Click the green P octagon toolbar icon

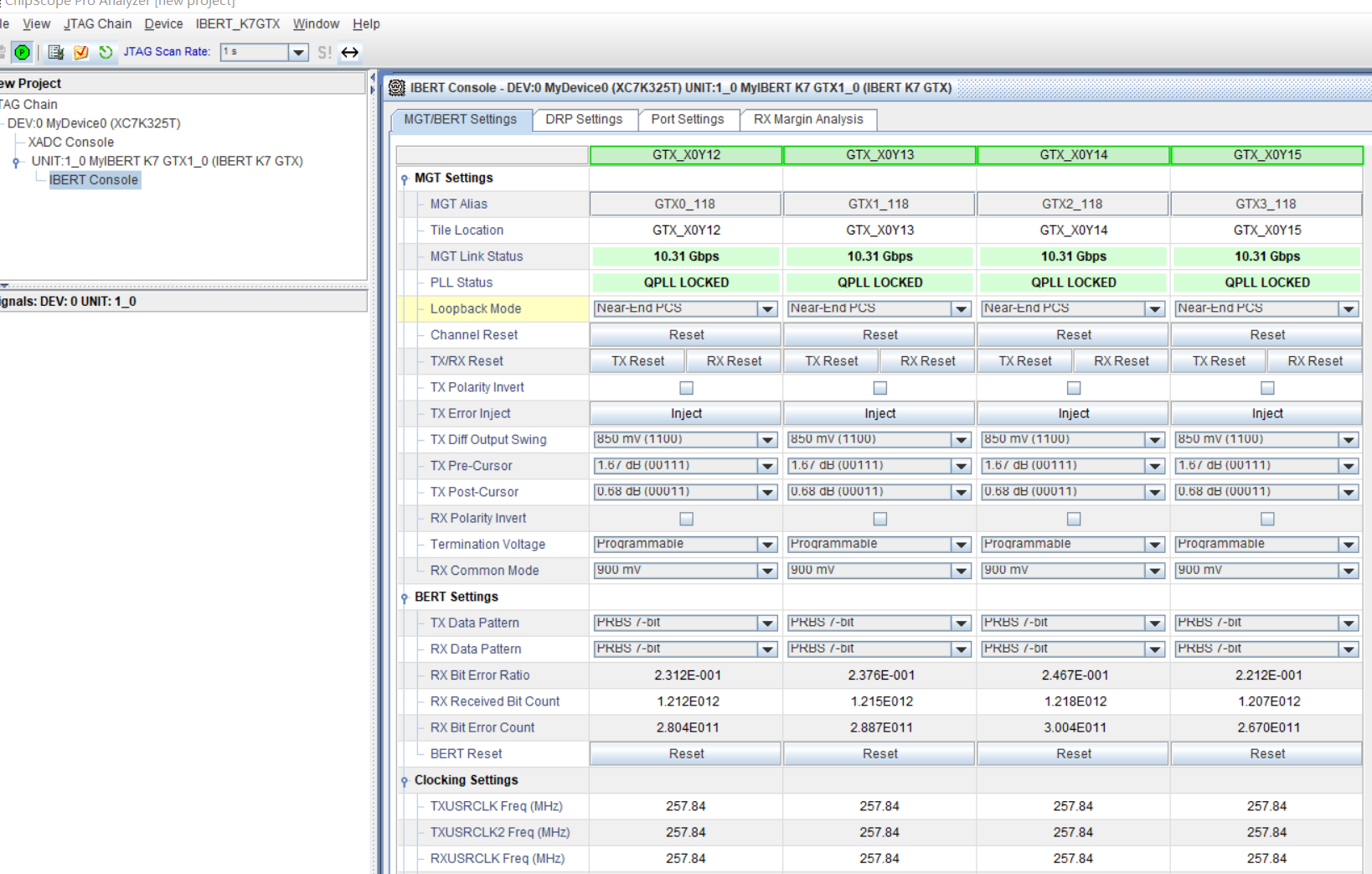[23, 52]
